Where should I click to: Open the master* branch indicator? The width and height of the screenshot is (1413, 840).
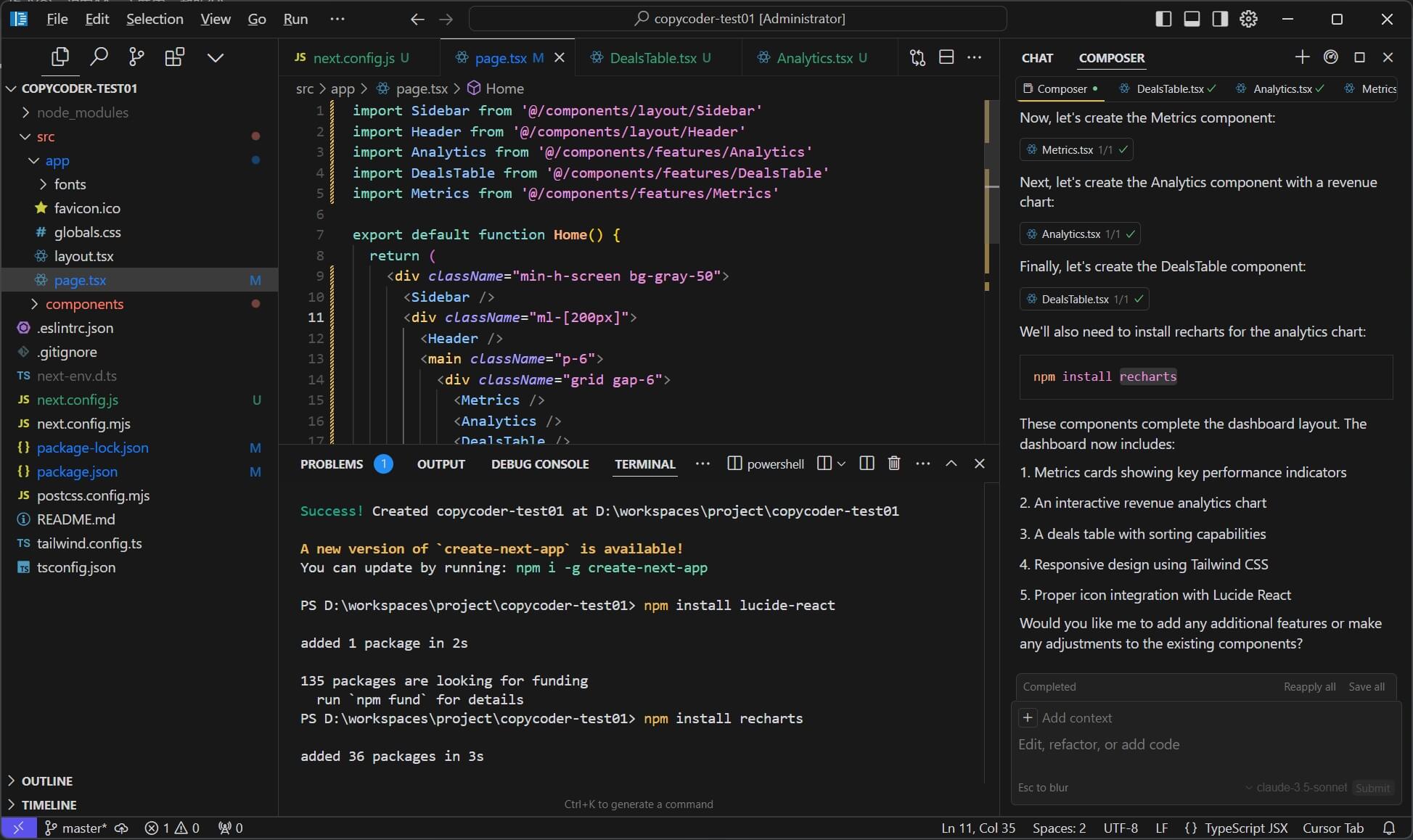pos(75,828)
